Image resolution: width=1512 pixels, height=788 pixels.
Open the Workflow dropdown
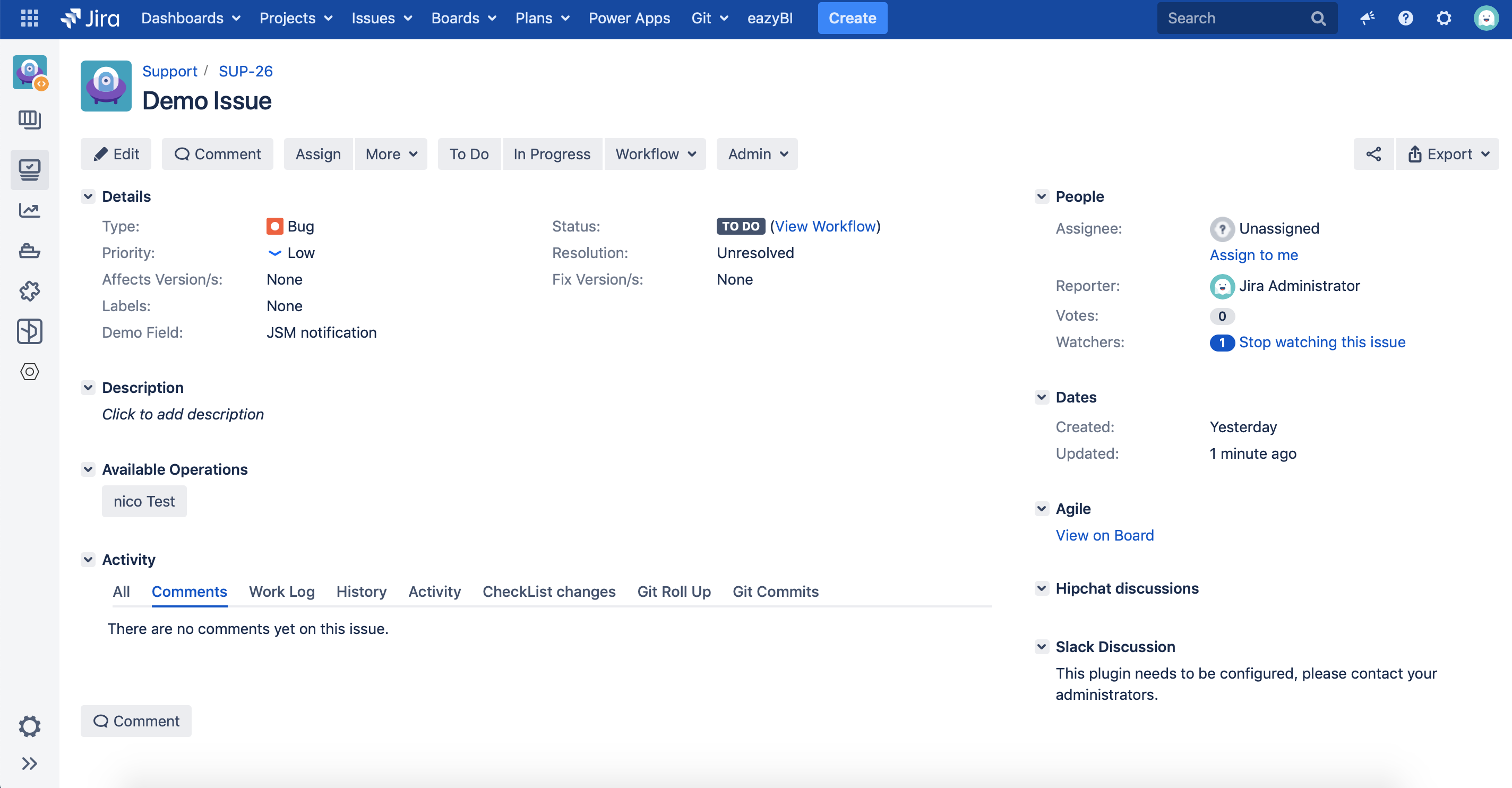655,154
